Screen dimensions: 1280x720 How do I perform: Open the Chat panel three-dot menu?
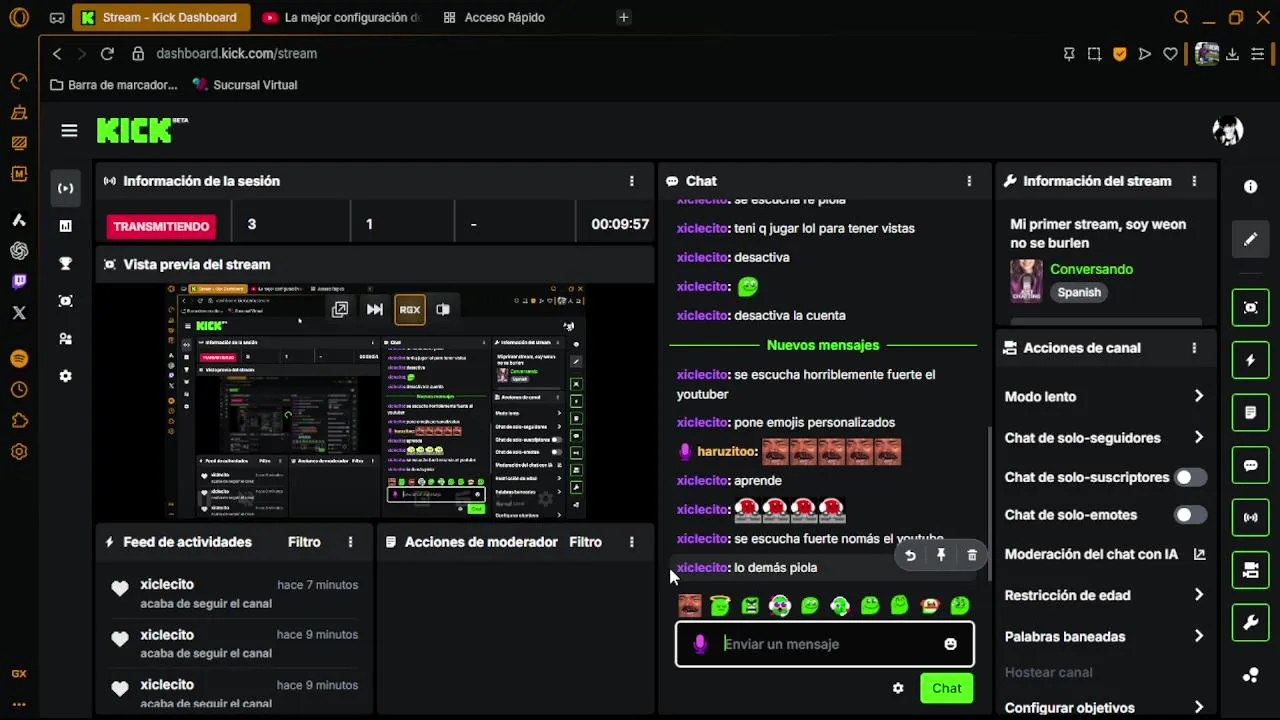(969, 181)
